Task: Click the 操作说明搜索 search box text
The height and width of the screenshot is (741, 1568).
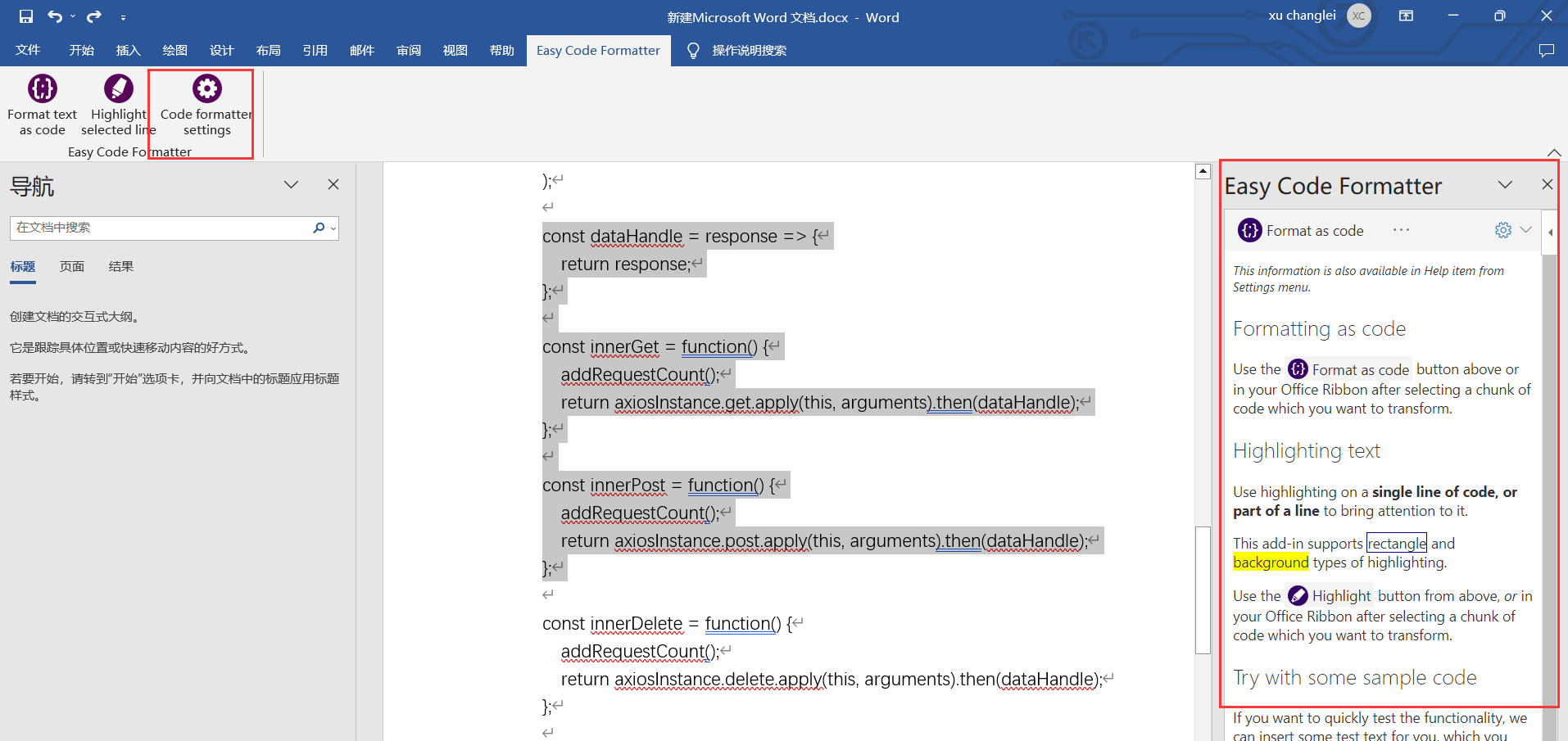Action: tap(750, 51)
